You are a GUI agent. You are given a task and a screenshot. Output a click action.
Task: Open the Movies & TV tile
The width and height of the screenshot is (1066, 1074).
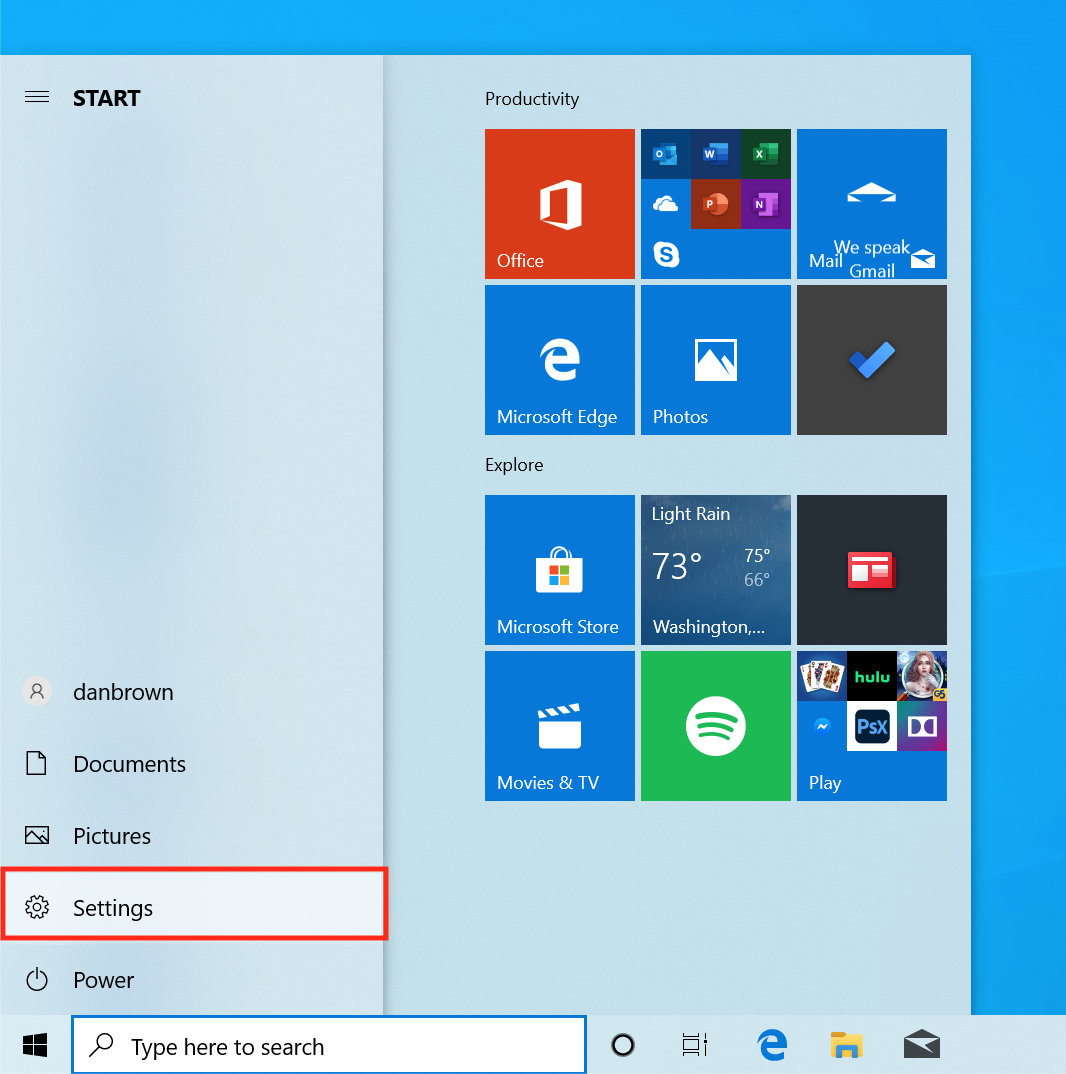pos(559,726)
